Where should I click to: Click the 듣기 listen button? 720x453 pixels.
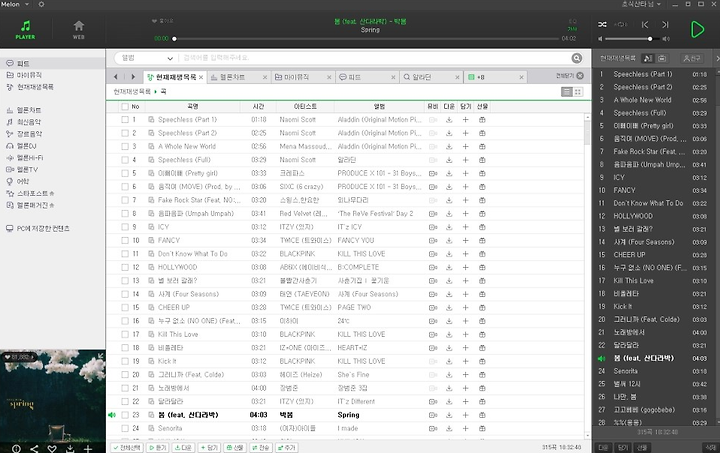click(158, 447)
